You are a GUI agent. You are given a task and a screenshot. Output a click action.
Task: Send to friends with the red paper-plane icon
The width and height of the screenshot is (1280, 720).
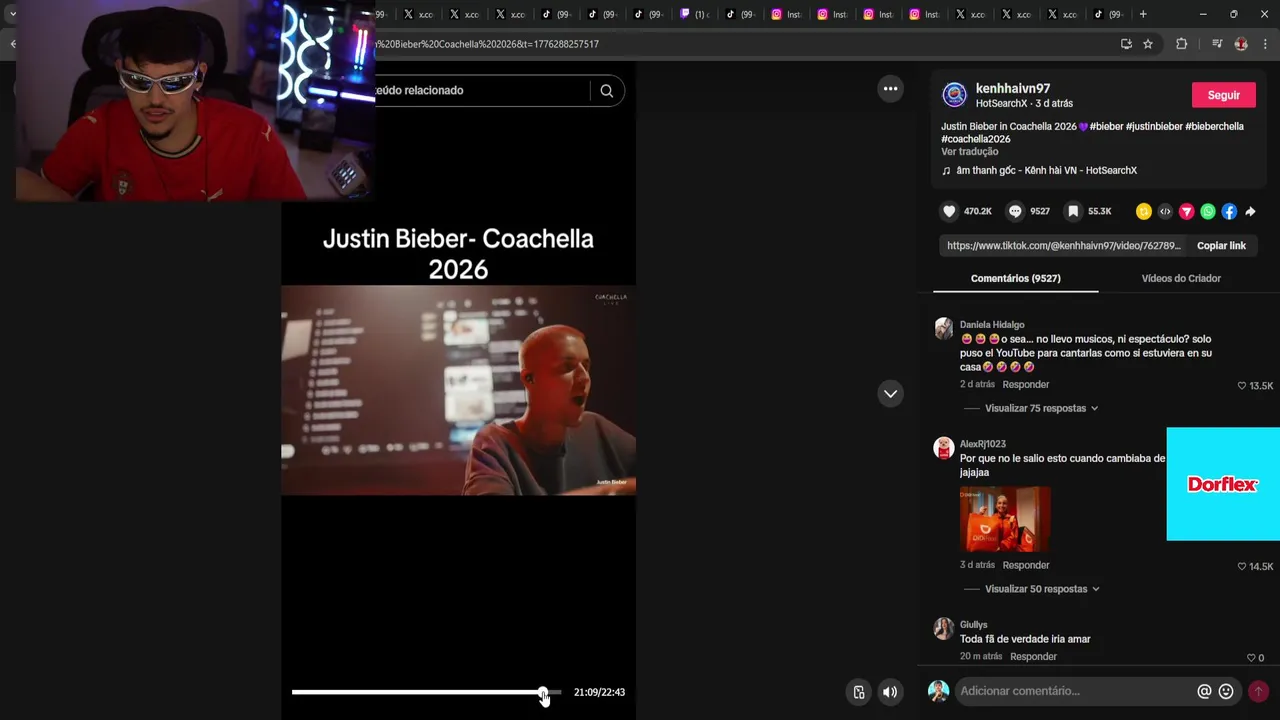pos(1187,211)
